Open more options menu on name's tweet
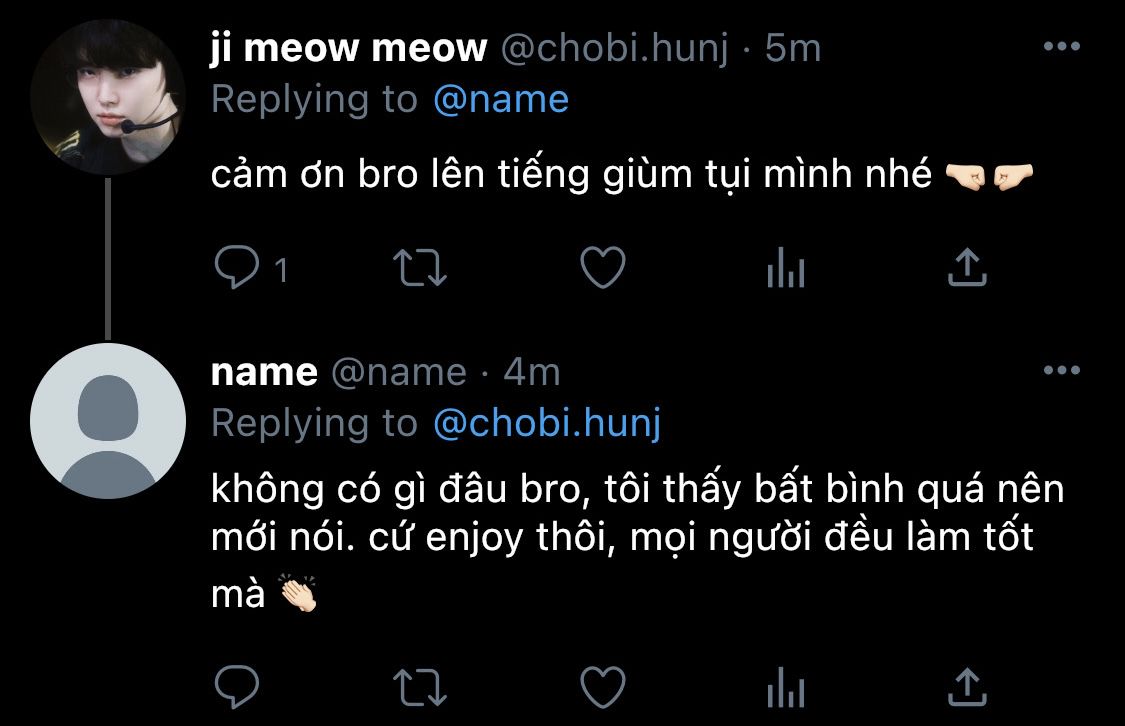The height and width of the screenshot is (726, 1125). coord(1062,370)
